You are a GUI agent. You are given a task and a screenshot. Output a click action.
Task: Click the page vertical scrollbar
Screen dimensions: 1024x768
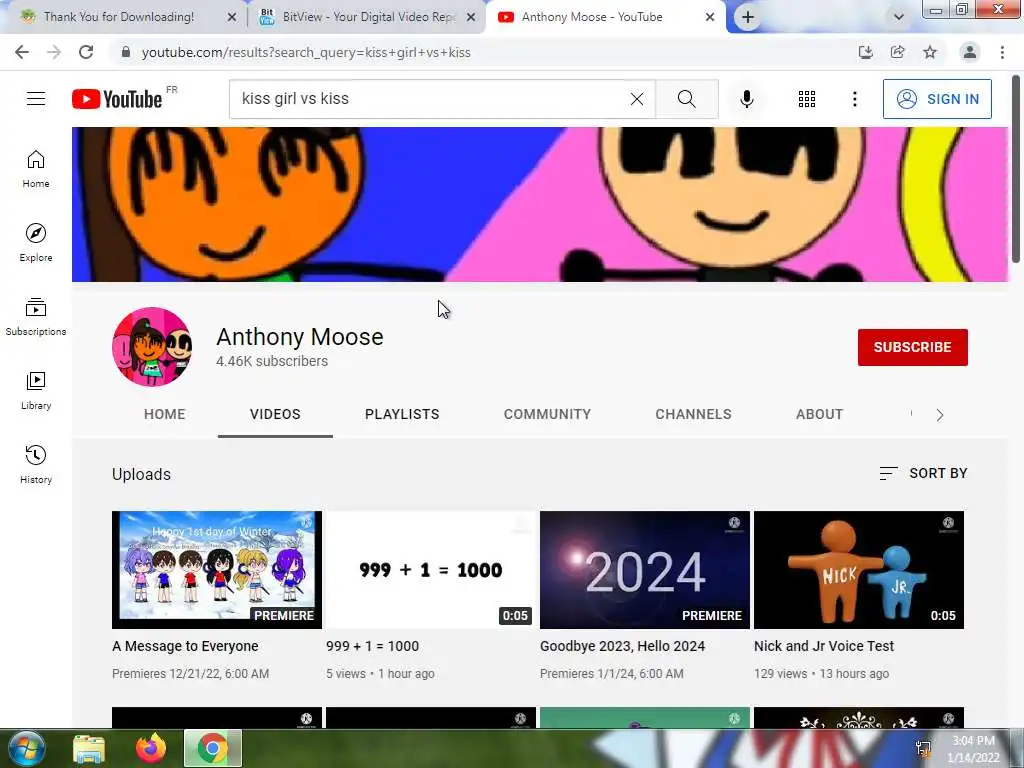[1016, 170]
